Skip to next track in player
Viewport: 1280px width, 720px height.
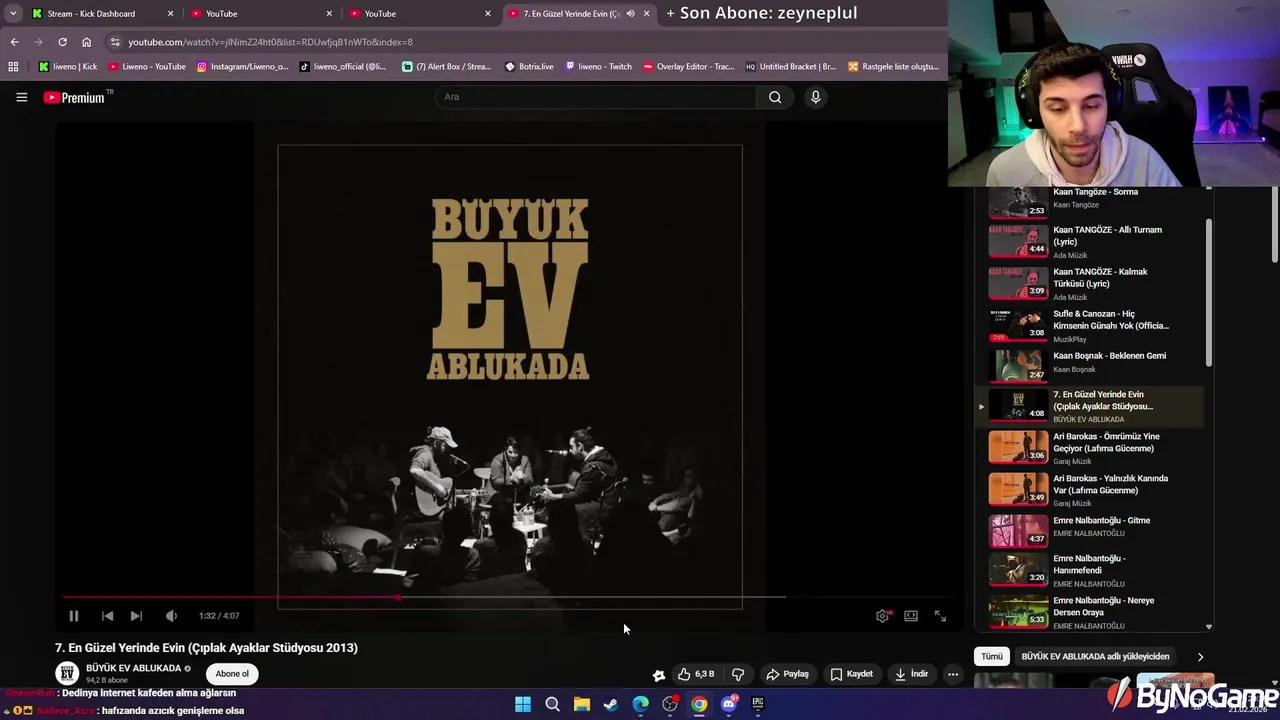click(x=136, y=616)
